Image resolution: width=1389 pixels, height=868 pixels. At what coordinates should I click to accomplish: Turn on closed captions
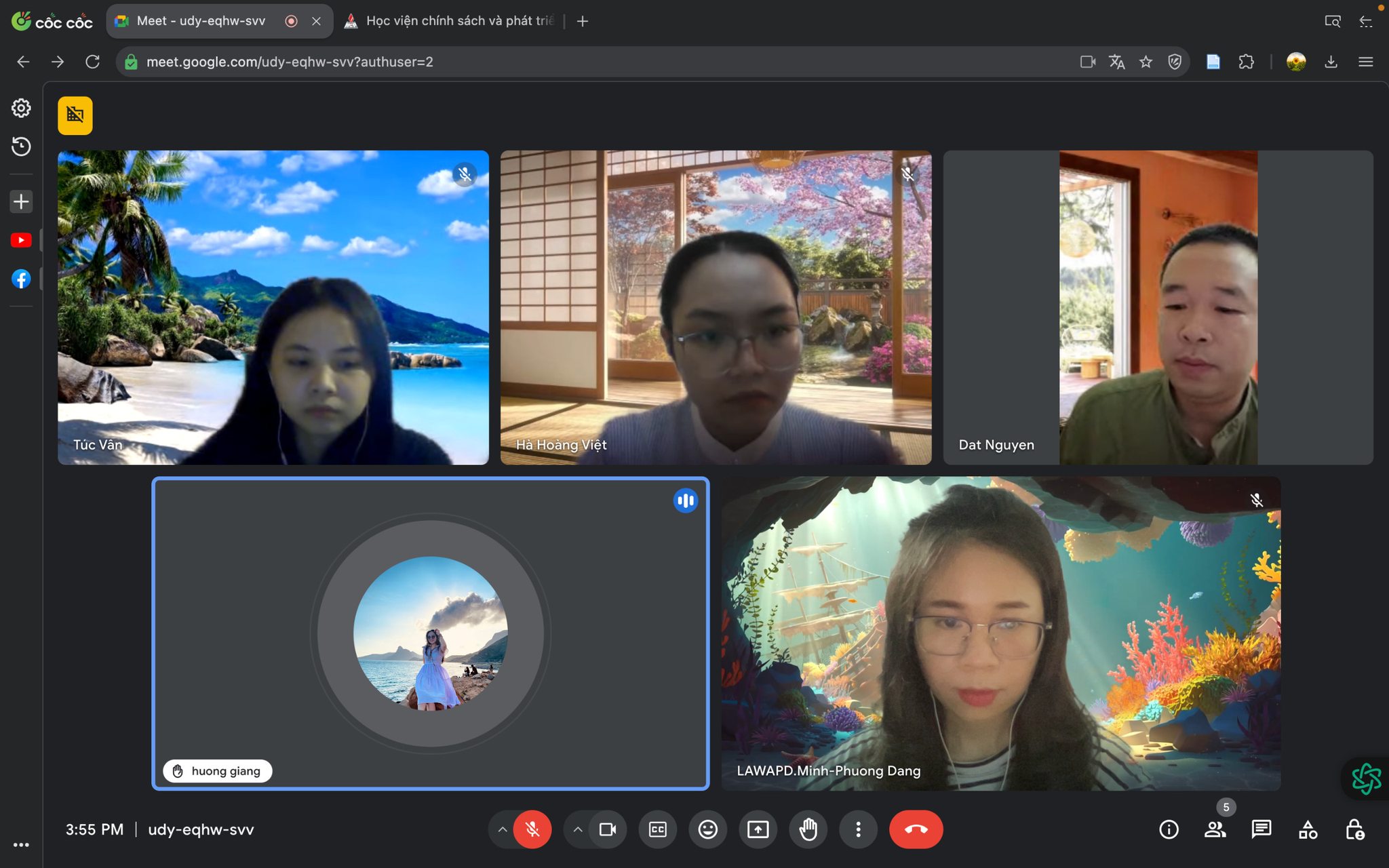[657, 829]
